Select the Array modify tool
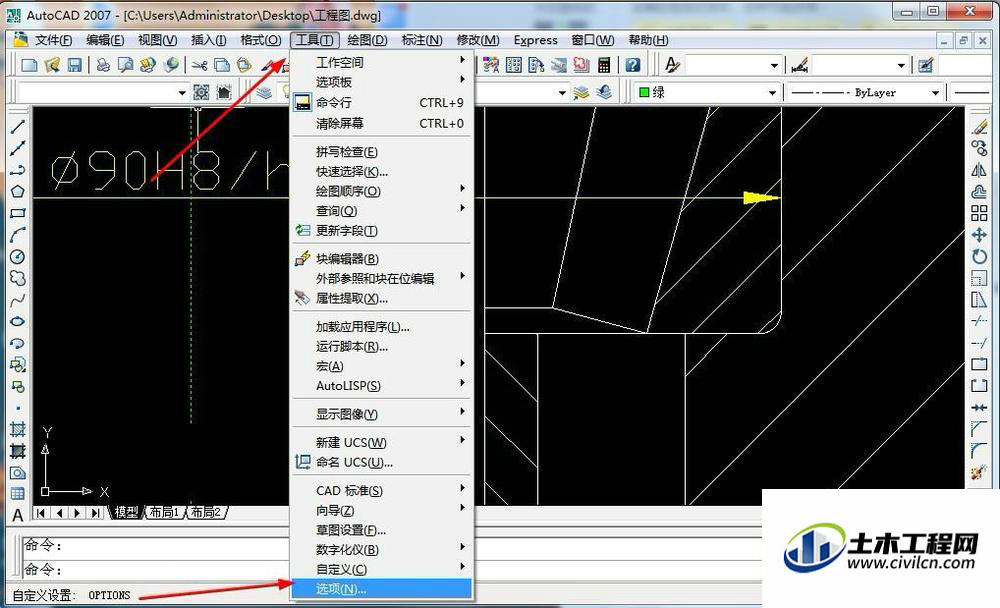The height and width of the screenshot is (608, 1000). point(979,213)
